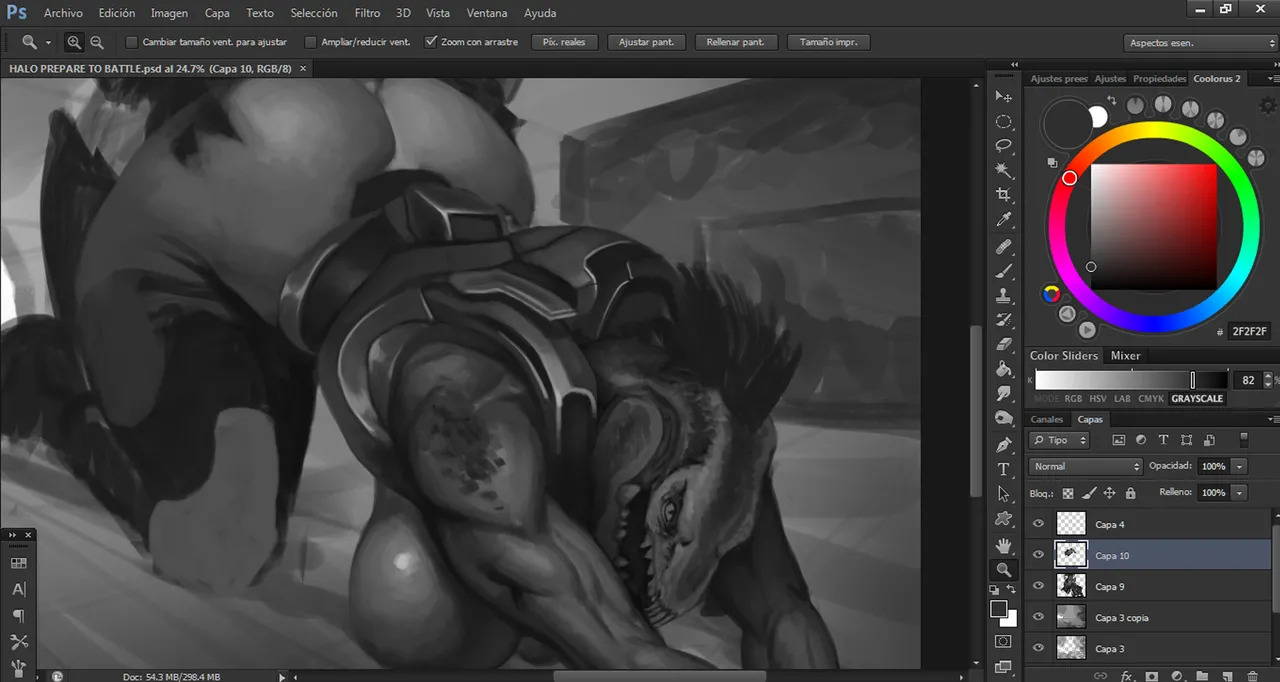1280x682 pixels.
Task: Expand the collapsed side icon panel
Action: (x=14, y=536)
